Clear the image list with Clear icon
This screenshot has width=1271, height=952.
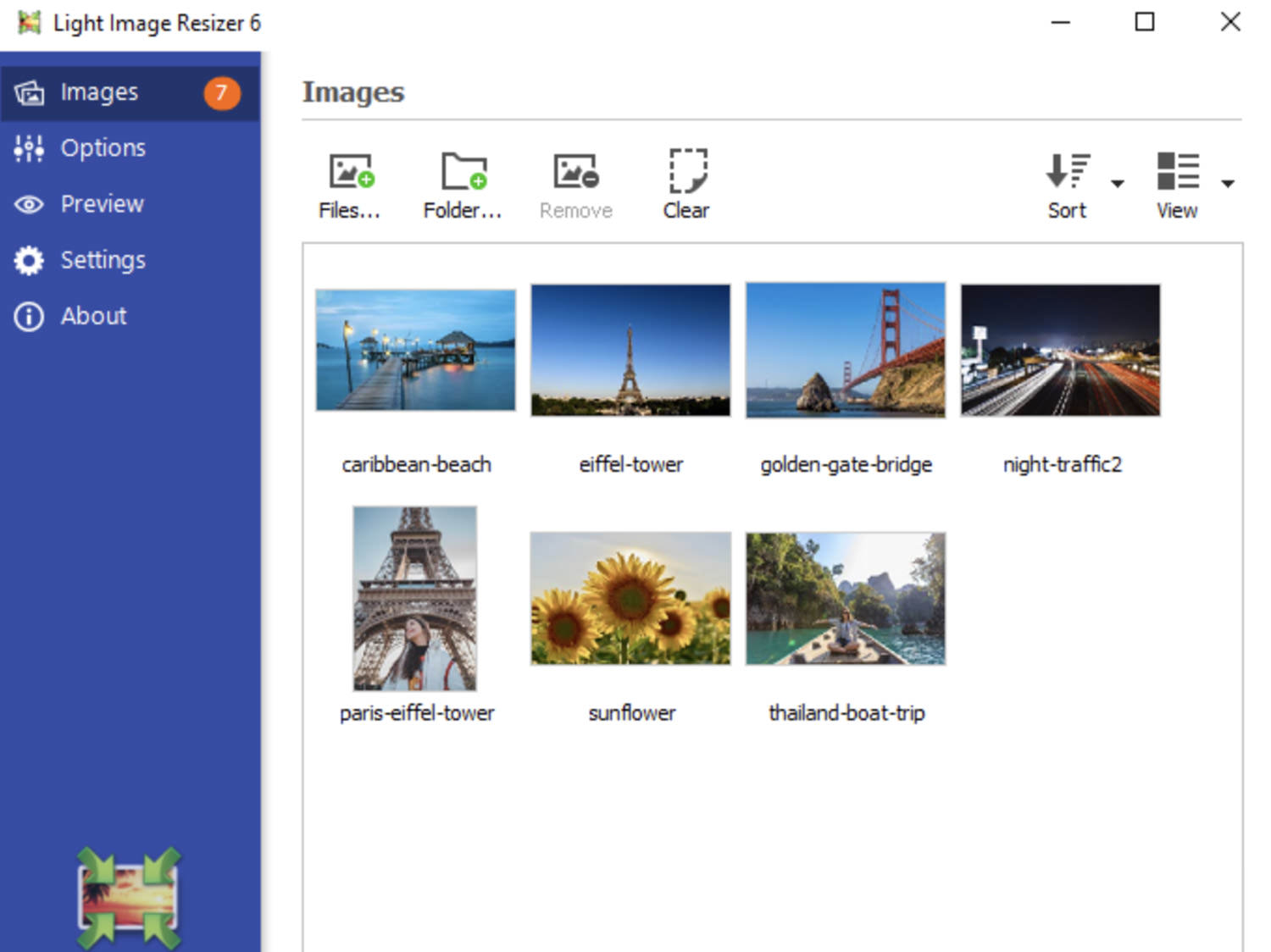pos(687,171)
